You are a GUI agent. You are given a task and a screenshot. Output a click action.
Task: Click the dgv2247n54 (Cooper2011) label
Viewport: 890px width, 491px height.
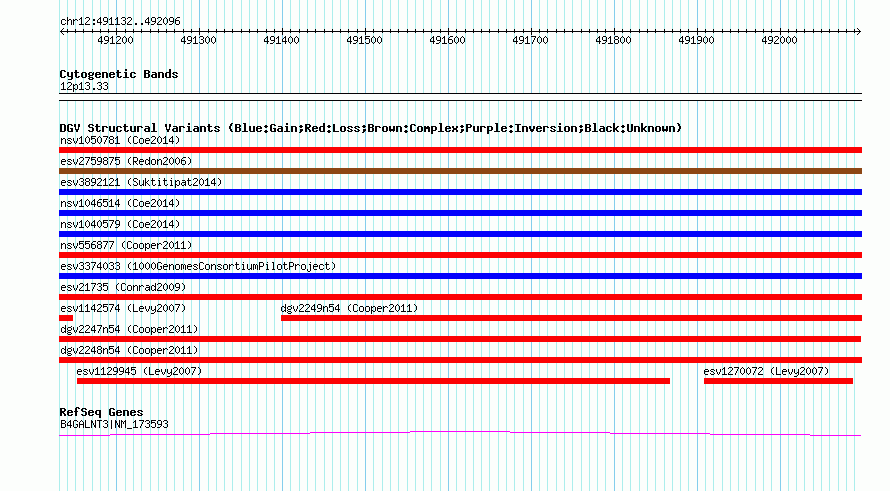click(129, 329)
